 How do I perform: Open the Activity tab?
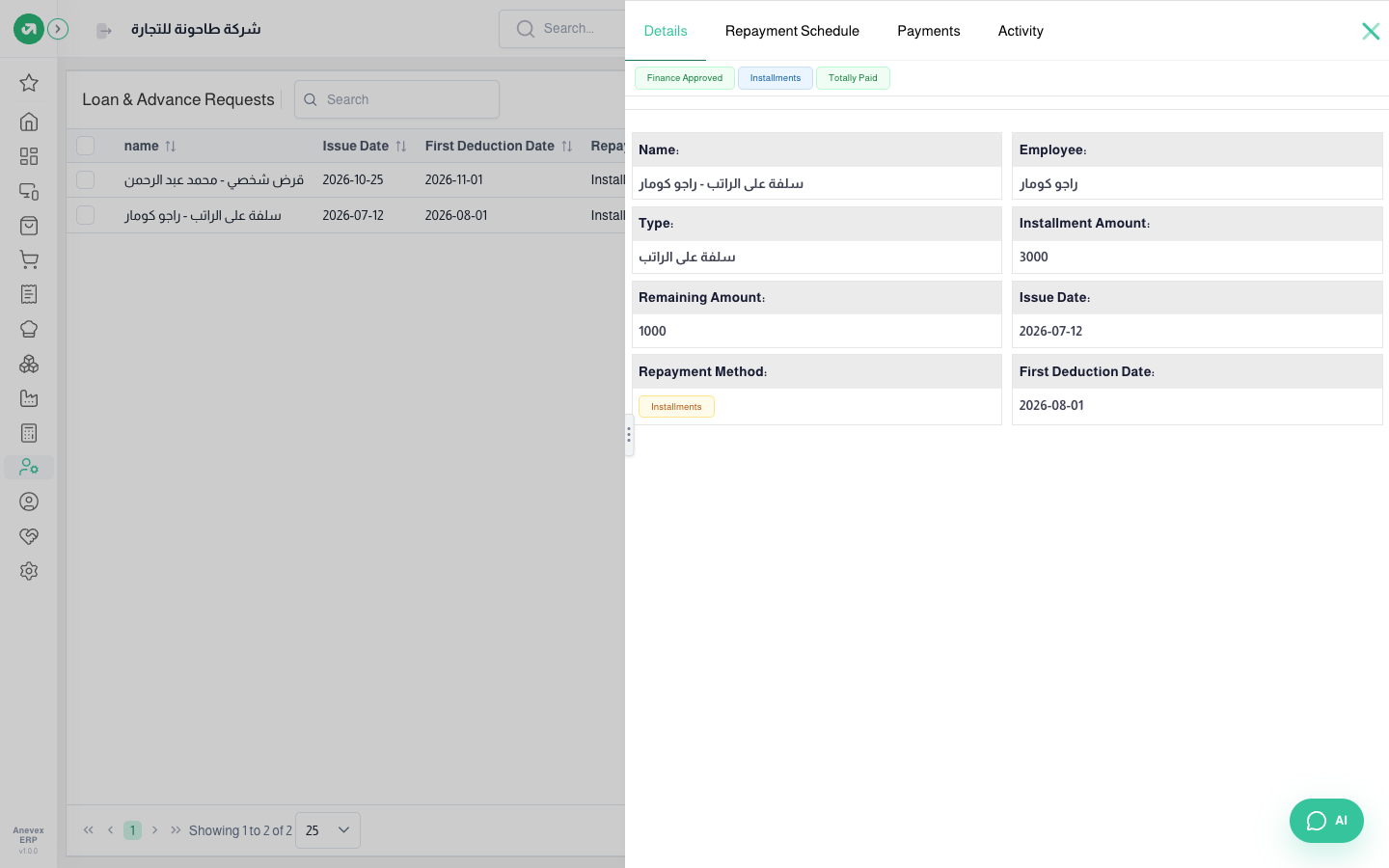1021,31
